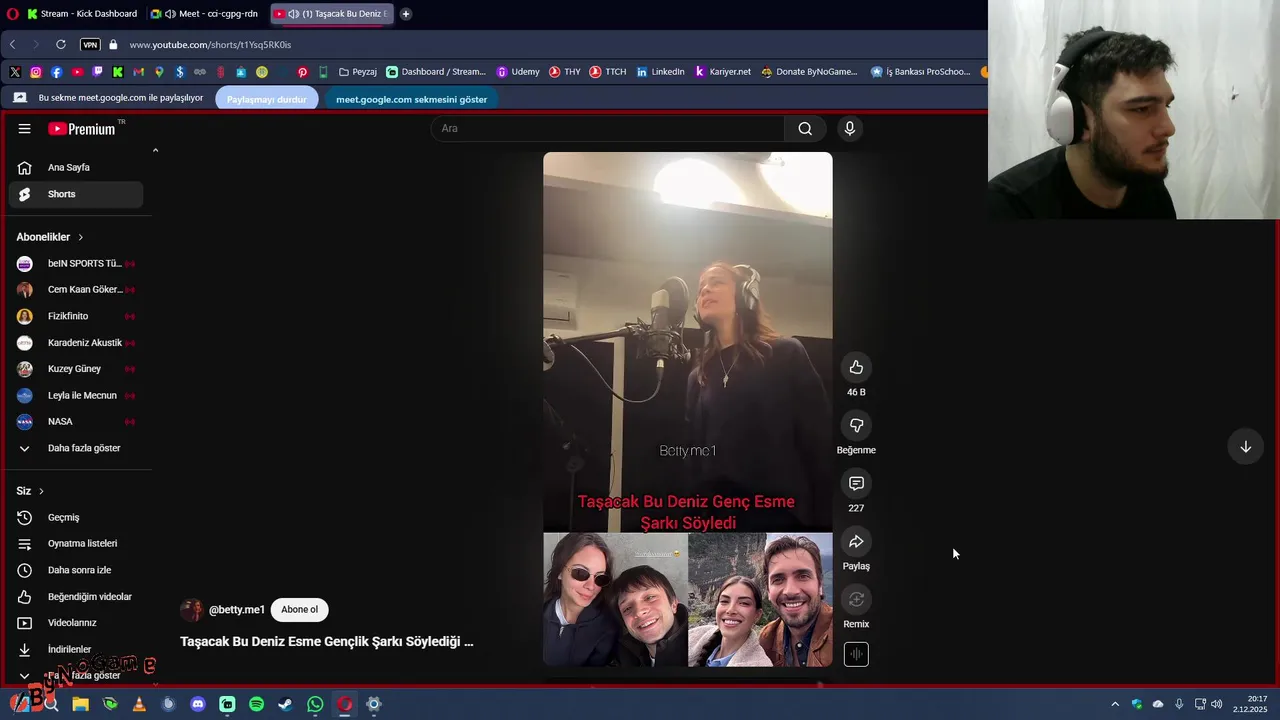1280x720 pixels.
Task: Click the Remix icon
Action: point(856,599)
